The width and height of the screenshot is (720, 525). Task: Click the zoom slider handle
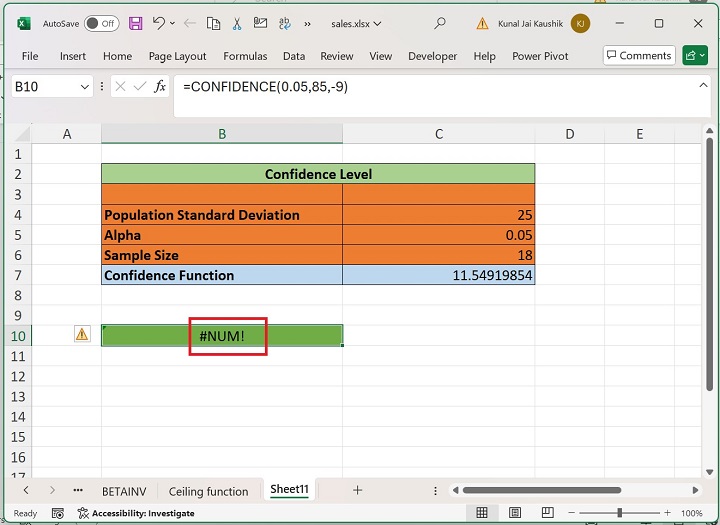pos(620,513)
